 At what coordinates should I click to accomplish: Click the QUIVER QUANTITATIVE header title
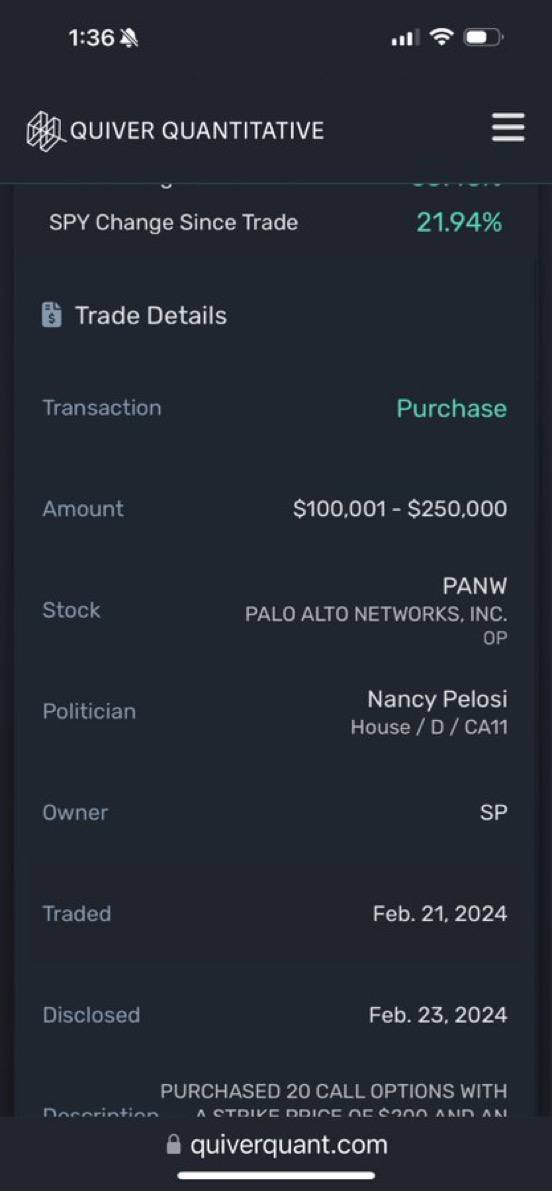[x=197, y=131]
